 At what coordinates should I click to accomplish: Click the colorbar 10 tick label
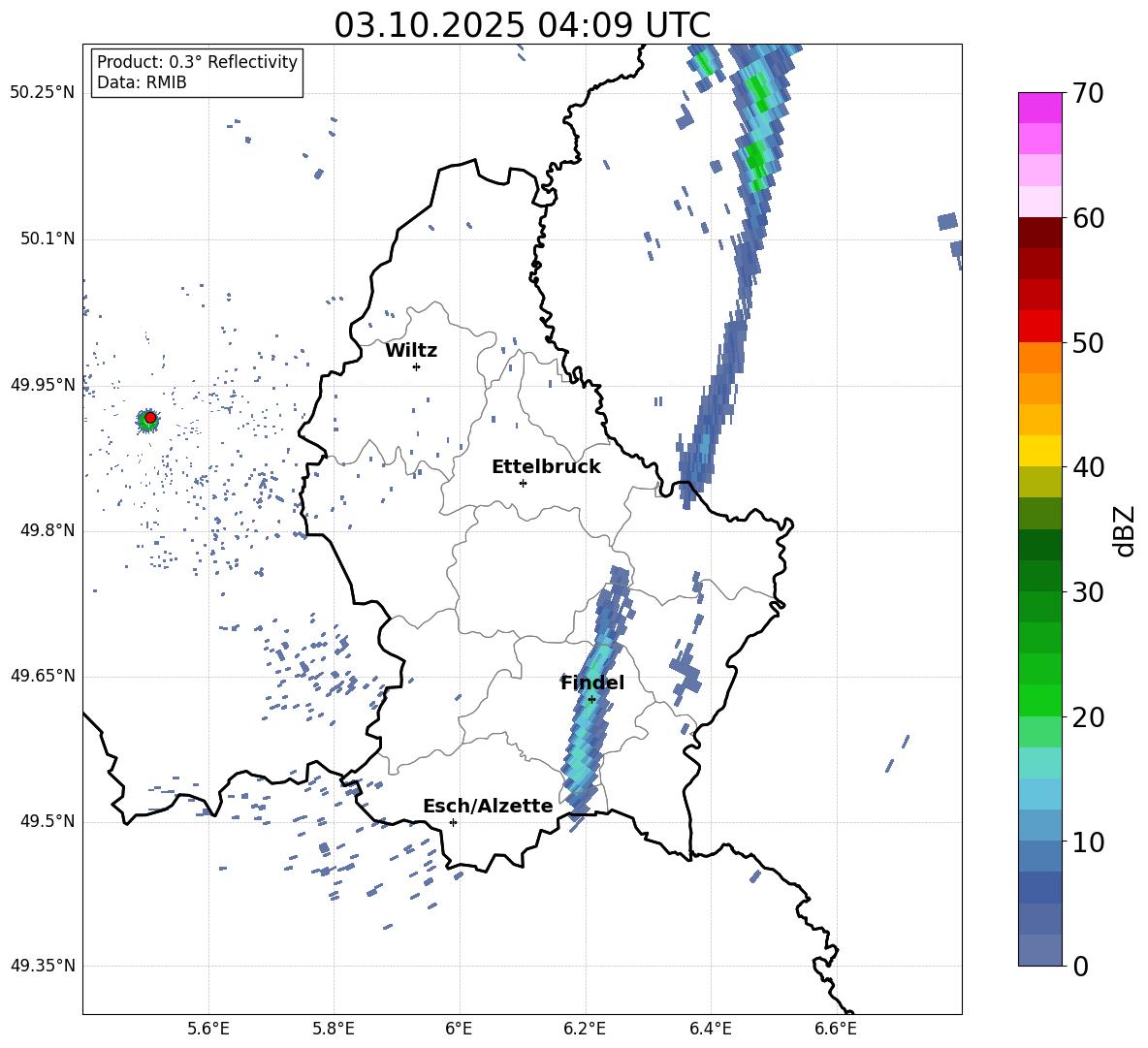coord(1088,842)
